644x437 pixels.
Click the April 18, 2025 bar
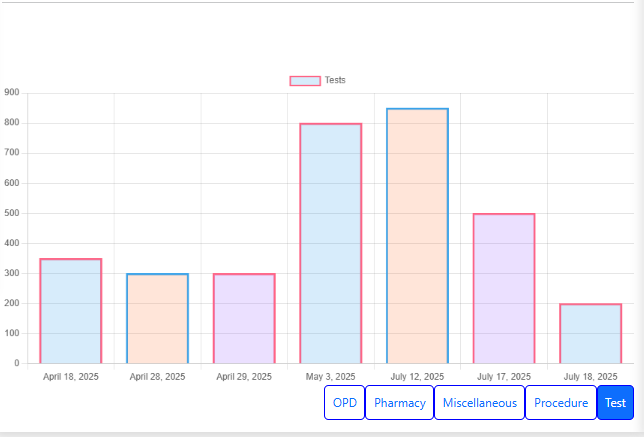click(x=71, y=310)
